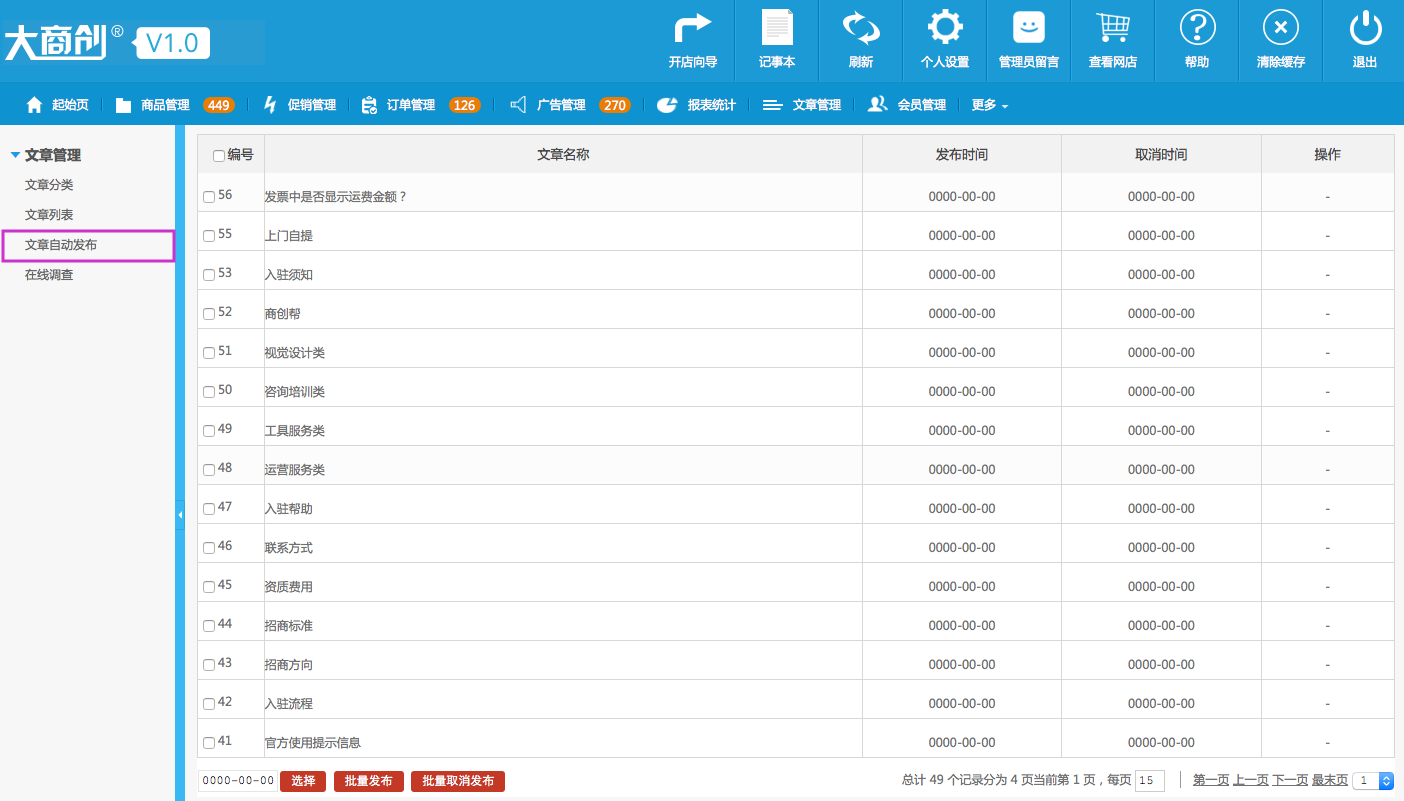Tick the select-all checkbox beside 编号
Screen dimensions: 1404x801
[219, 156]
